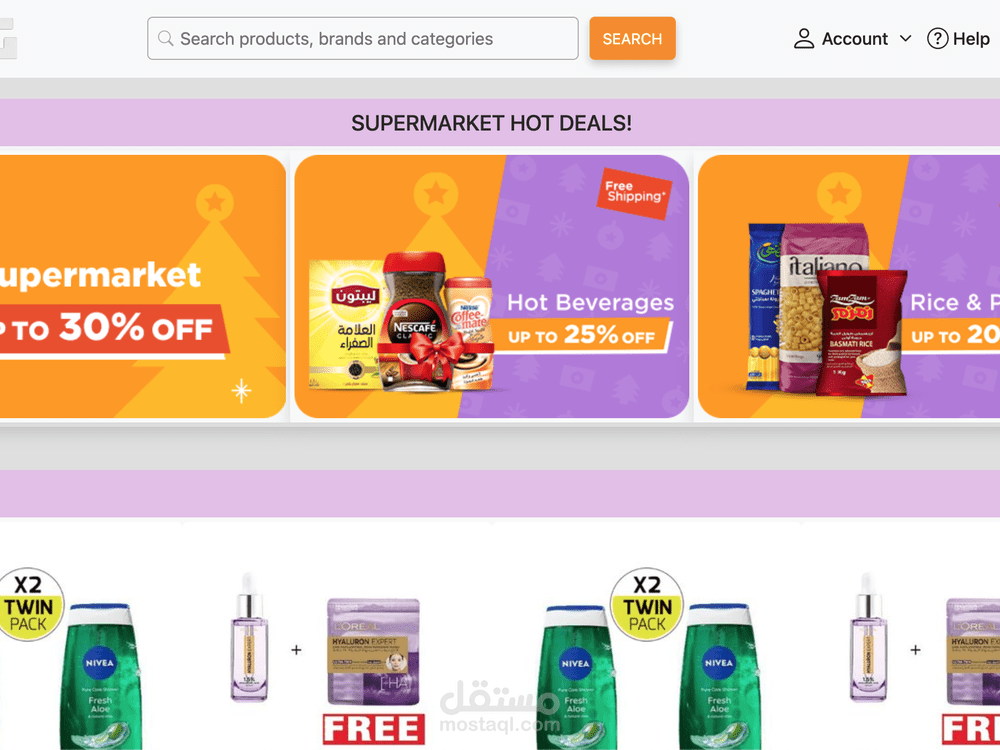Click the magnifying glass icon in search box
1000x750 pixels.
pyautogui.click(x=165, y=38)
